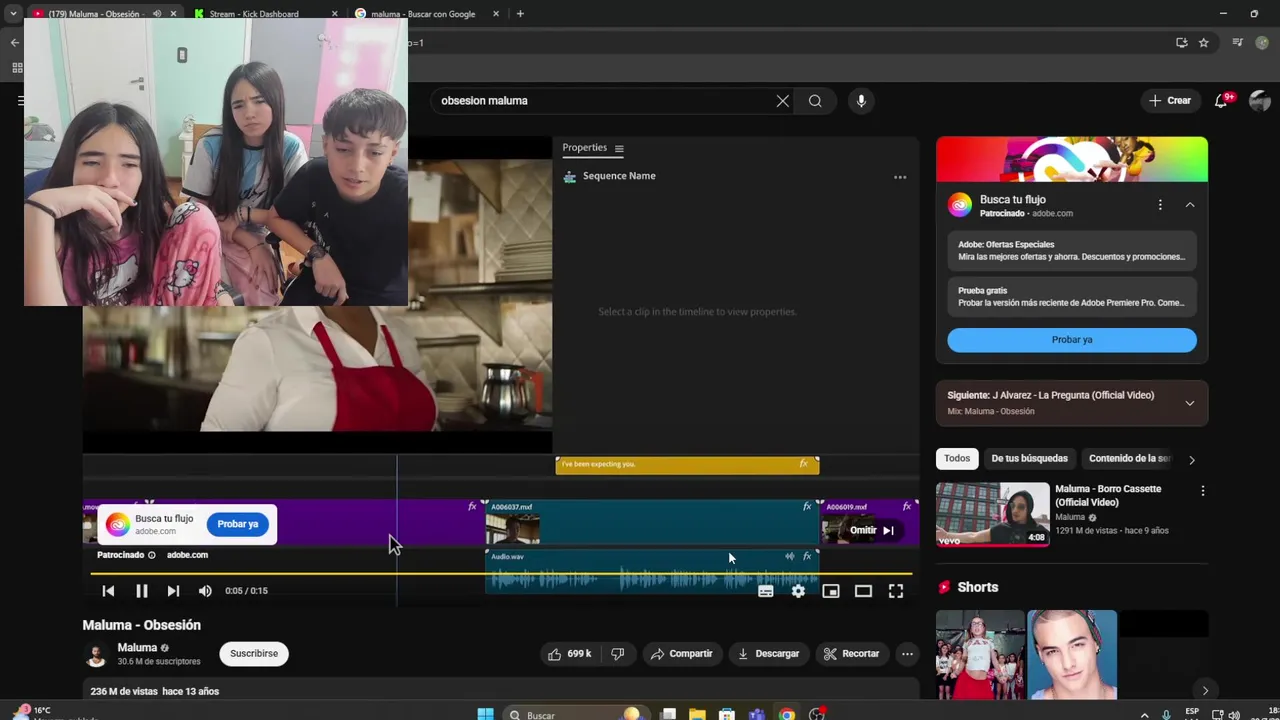Open Borro Cassette video thumbnail
1280x720 pixels.
[992, 514]
